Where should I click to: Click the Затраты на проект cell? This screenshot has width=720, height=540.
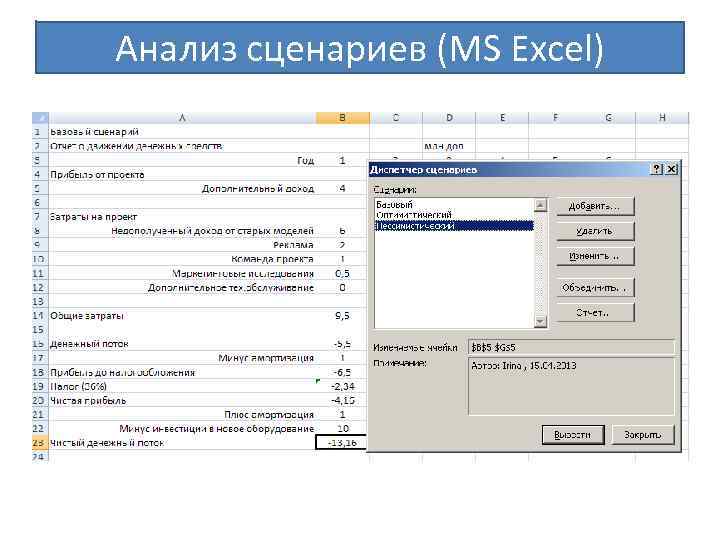(182, 216)
